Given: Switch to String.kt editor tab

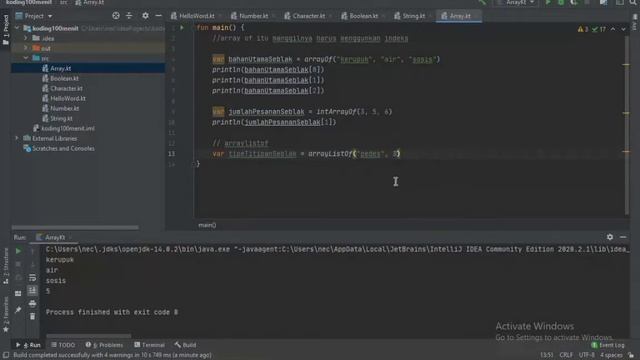Looking at the screenshot, I should pos(413,16).
